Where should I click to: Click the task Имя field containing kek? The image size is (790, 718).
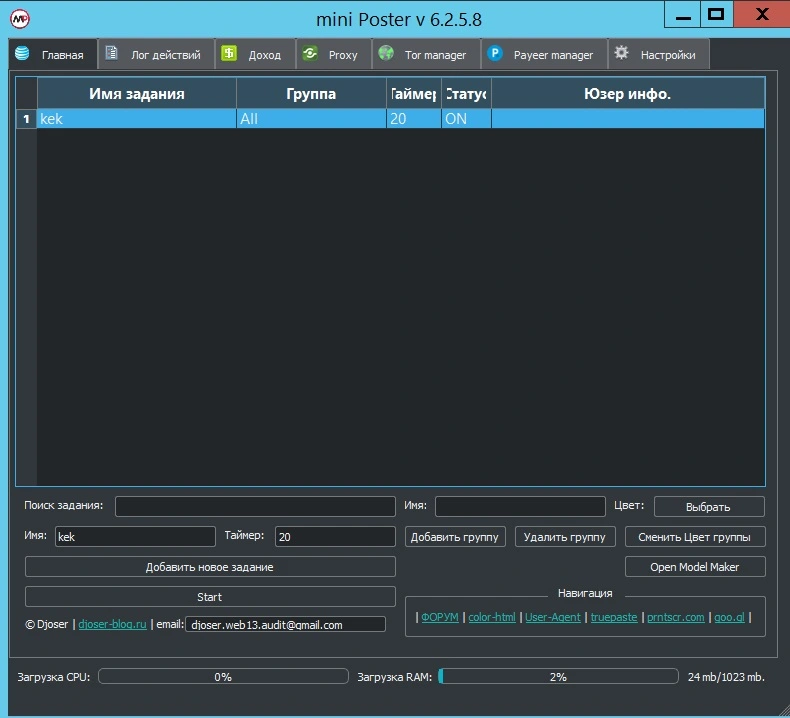135,537
